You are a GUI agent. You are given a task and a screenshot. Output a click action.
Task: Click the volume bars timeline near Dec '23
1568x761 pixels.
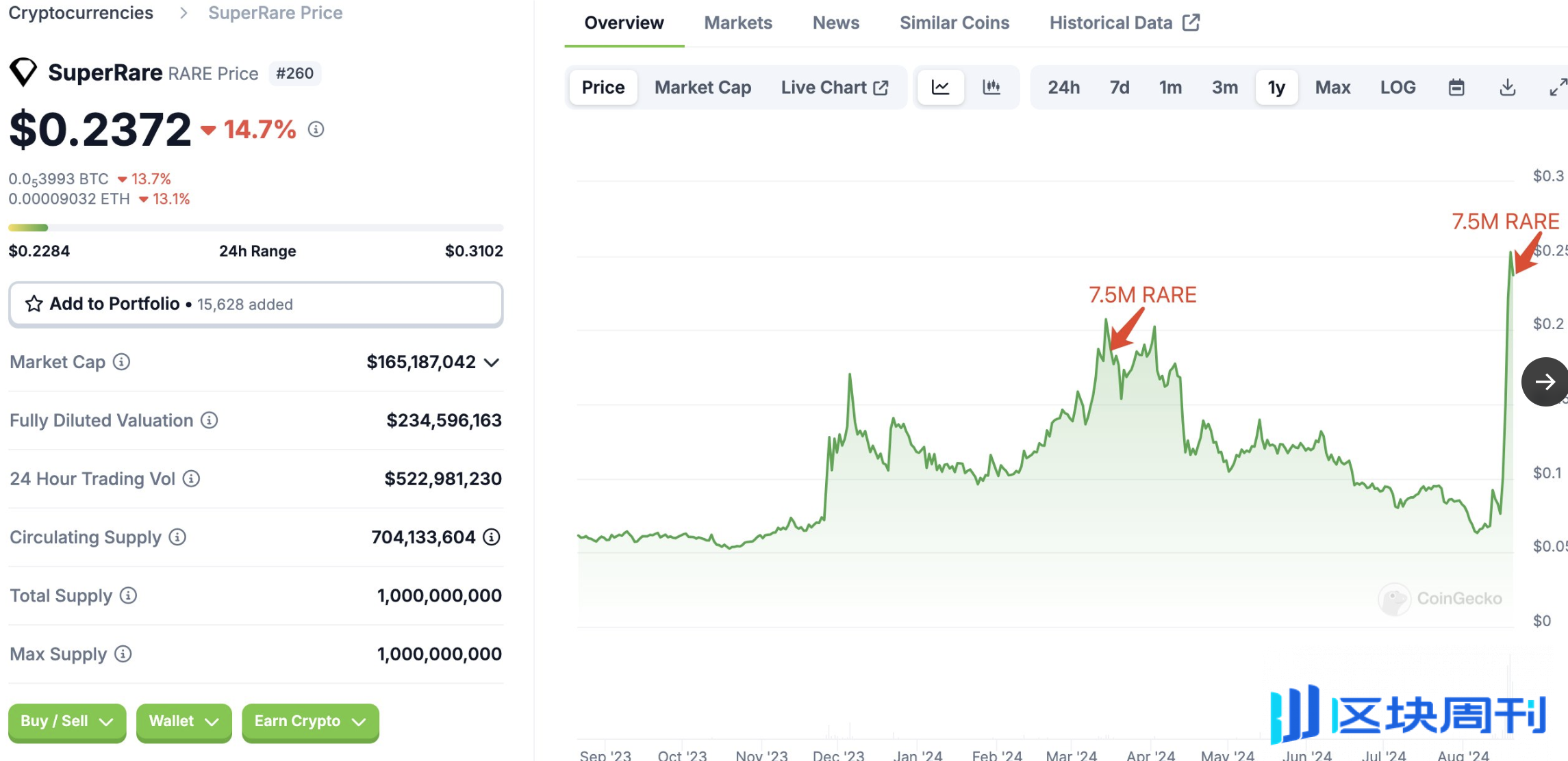coord(839,732)
